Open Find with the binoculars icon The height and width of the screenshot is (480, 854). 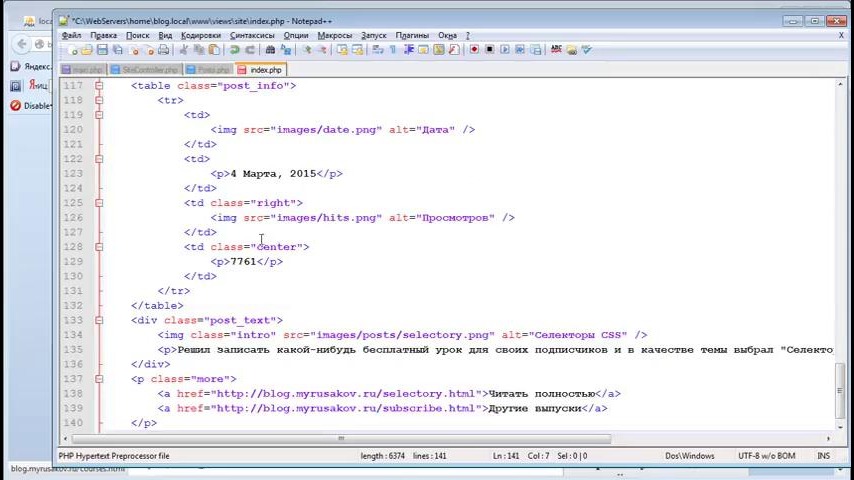point(270,49)
